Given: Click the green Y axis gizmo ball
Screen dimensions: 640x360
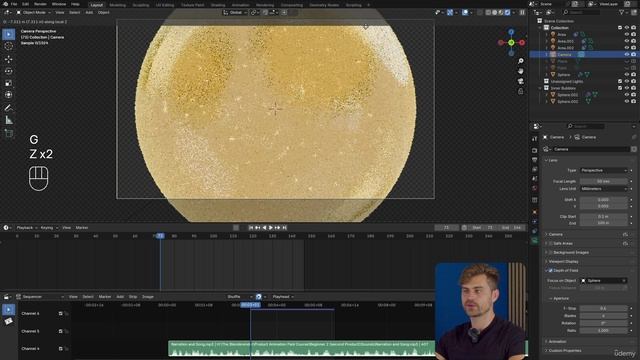Looking at the screenshot, I should [x=511, y=42].
